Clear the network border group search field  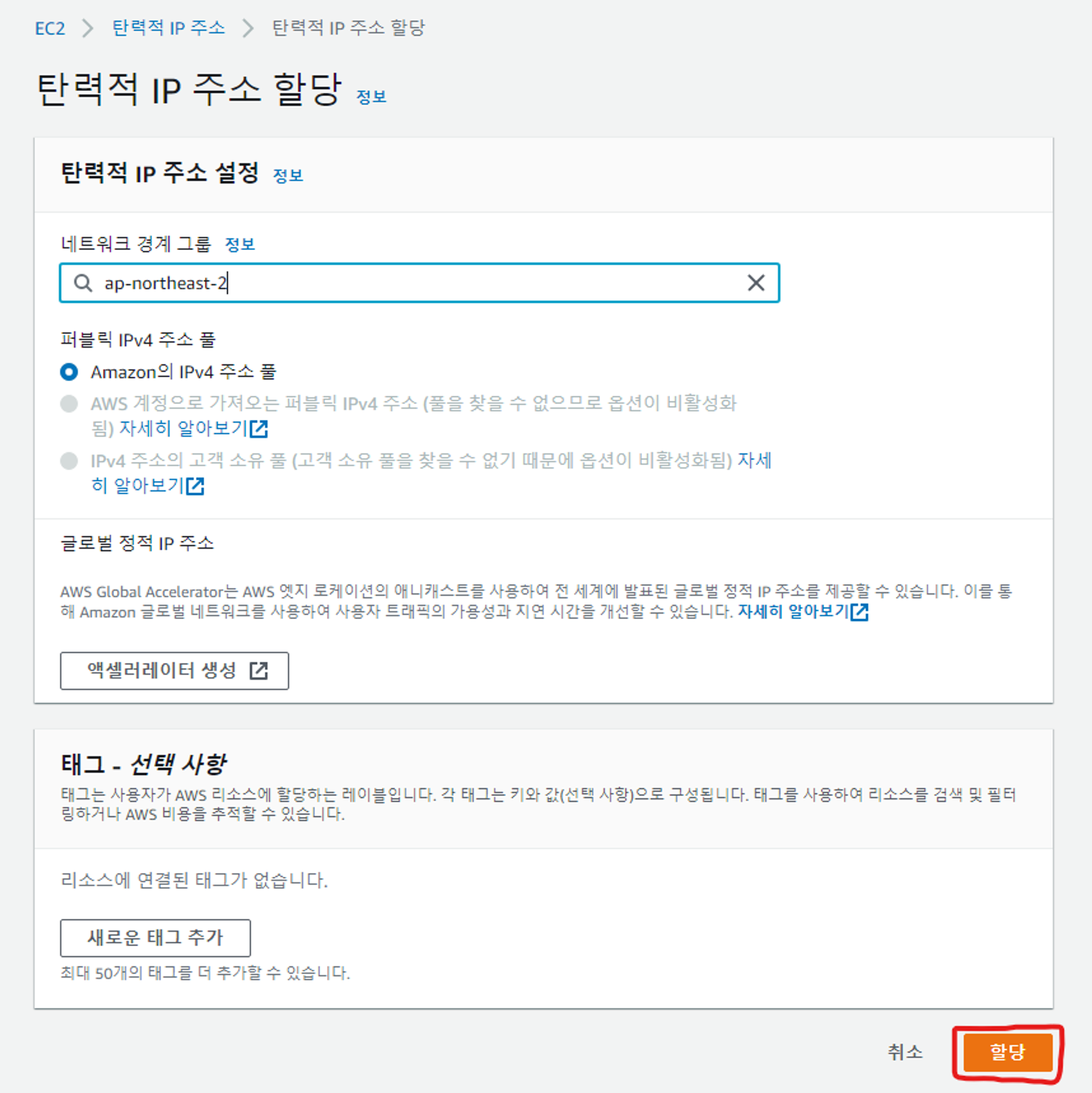pyautogui.click(x=756, y=282)
